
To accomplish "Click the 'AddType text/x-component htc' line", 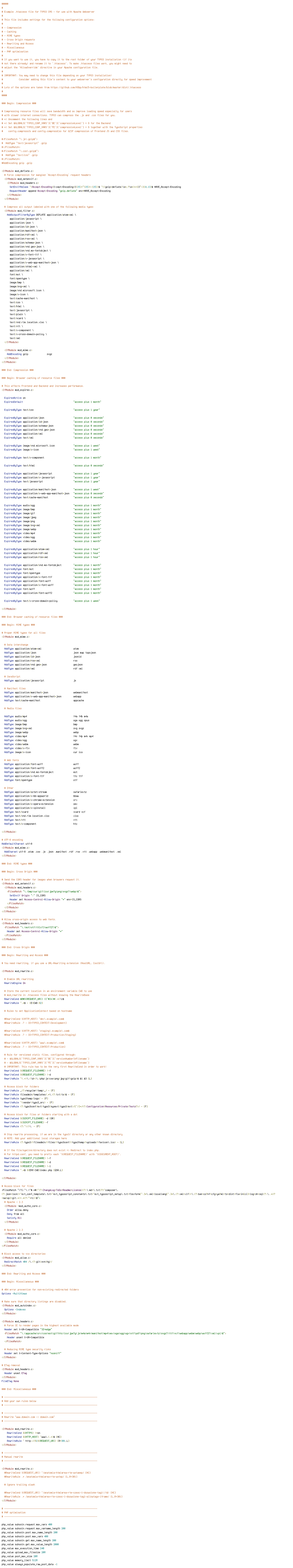I will [x=41, y=824].
